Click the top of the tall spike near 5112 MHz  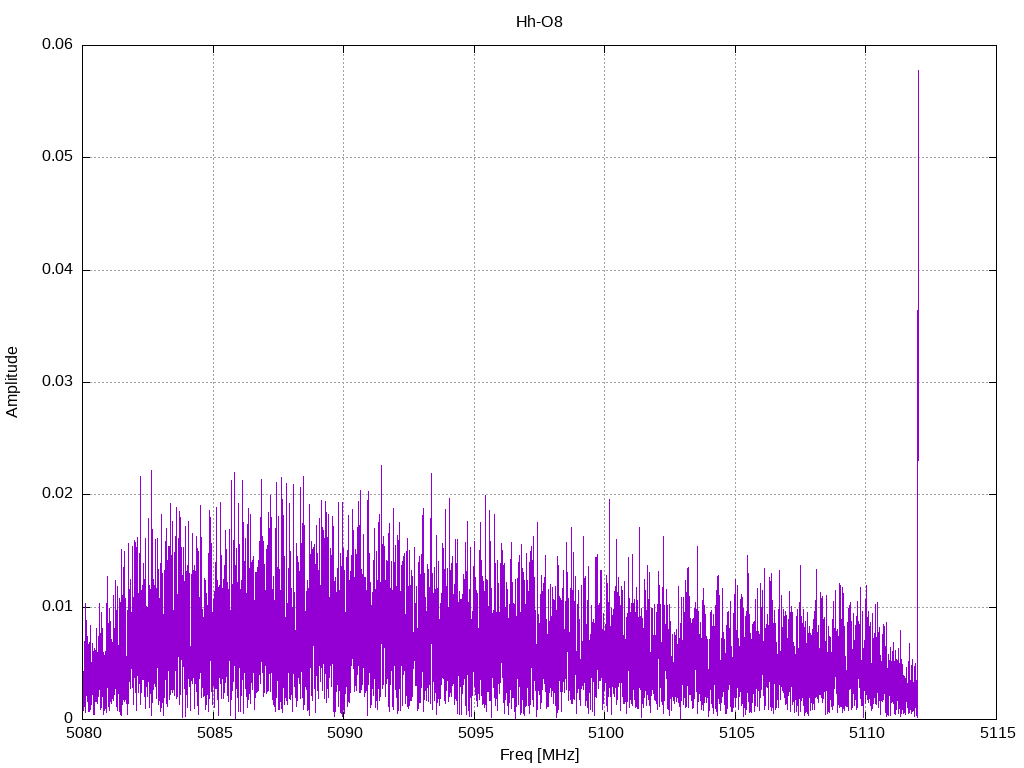coord(918,72)
